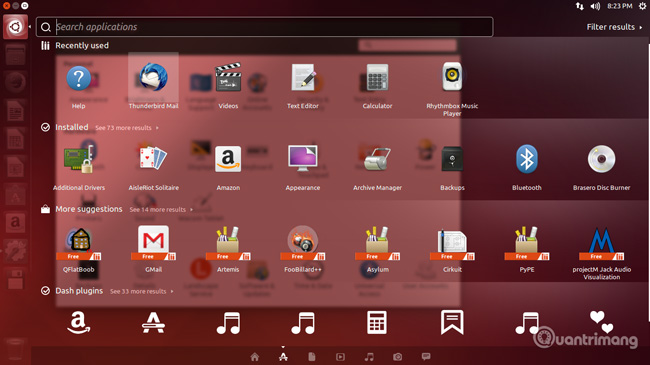The image size is (650, 365).
Task: Expand See 73 more results for Installed
Action: pyautogui.click(x=127, y=128)
